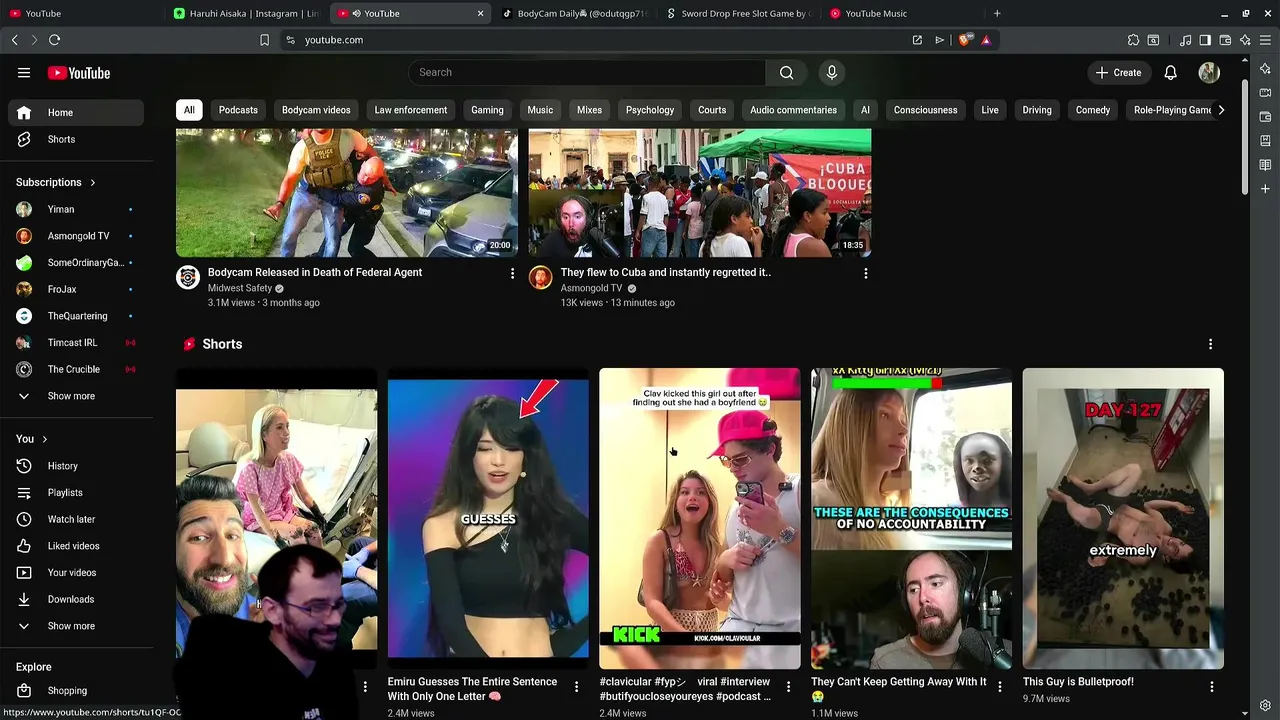
Task: Select the Psychology chip
Action: (x=650, y=110)
